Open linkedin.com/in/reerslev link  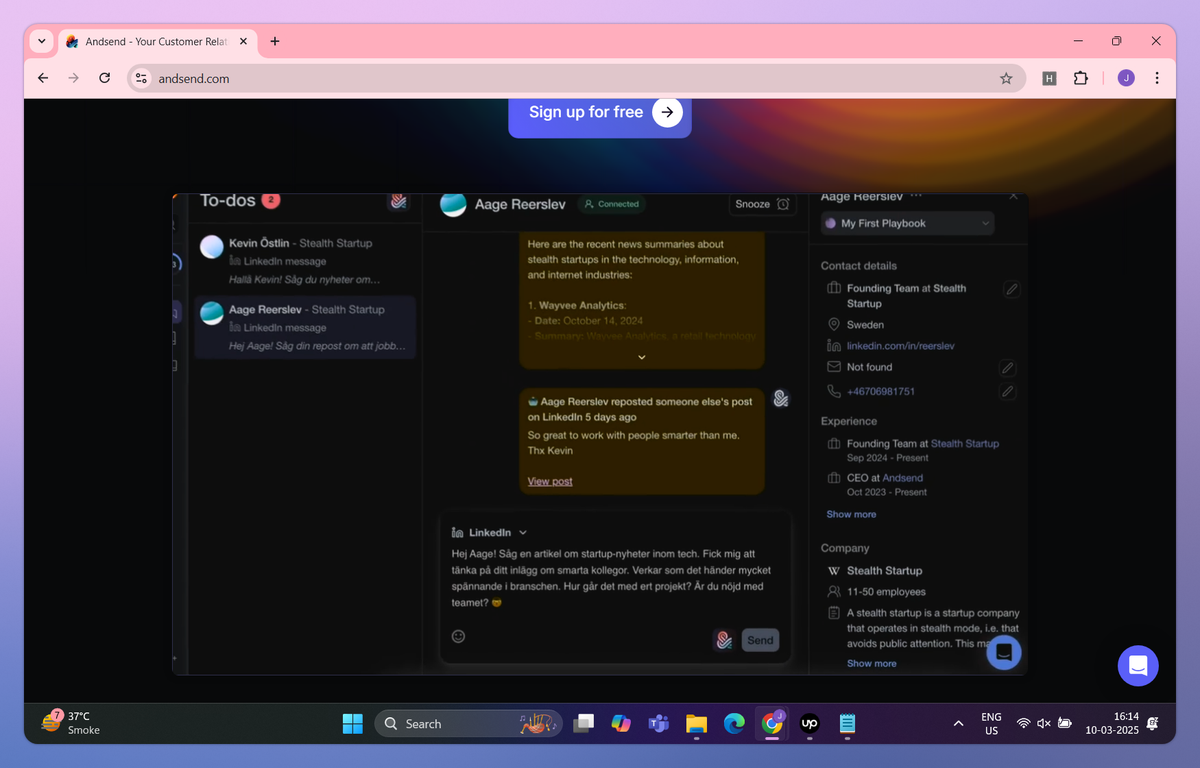point(901,346)
